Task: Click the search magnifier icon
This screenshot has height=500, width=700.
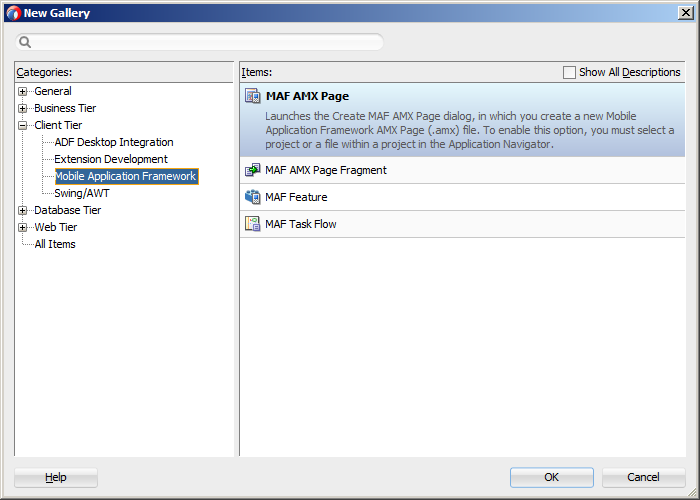Action: [25, 42]
